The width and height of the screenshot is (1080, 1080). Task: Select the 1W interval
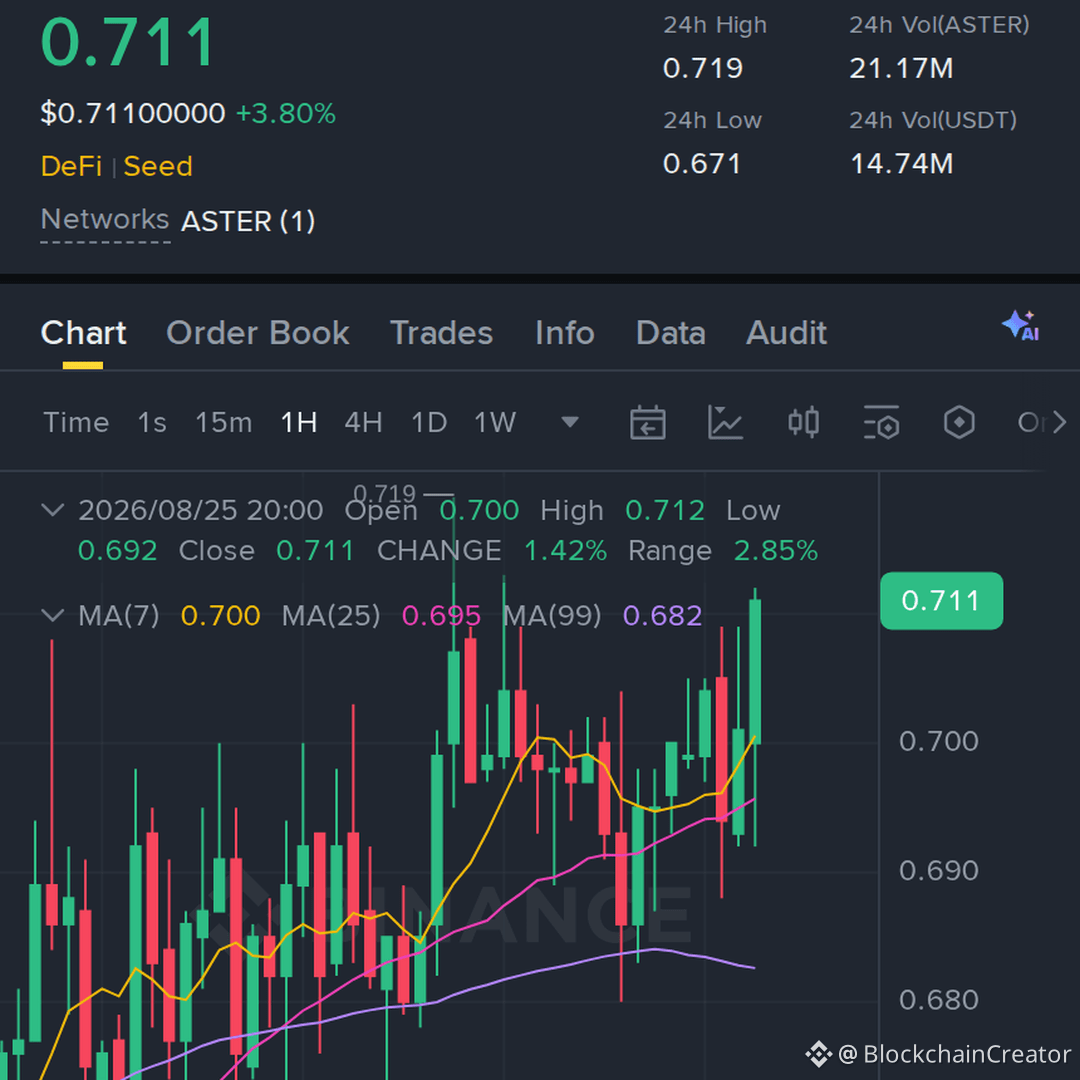495,422
